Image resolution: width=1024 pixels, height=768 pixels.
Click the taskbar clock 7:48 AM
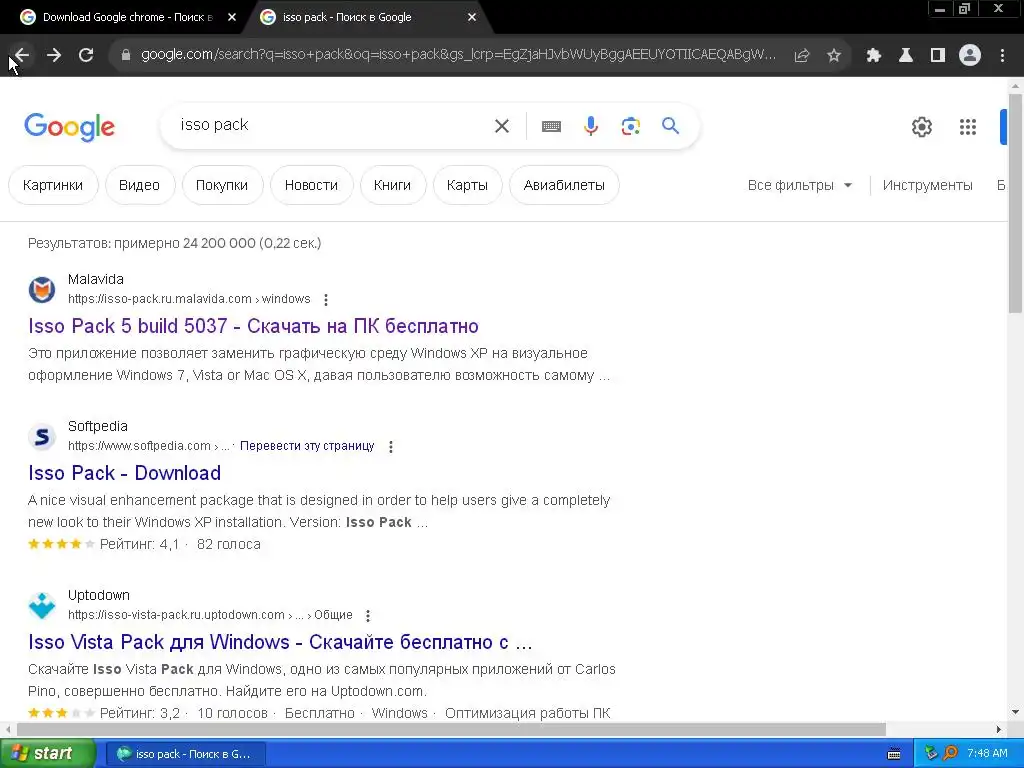tap(987, 754)
